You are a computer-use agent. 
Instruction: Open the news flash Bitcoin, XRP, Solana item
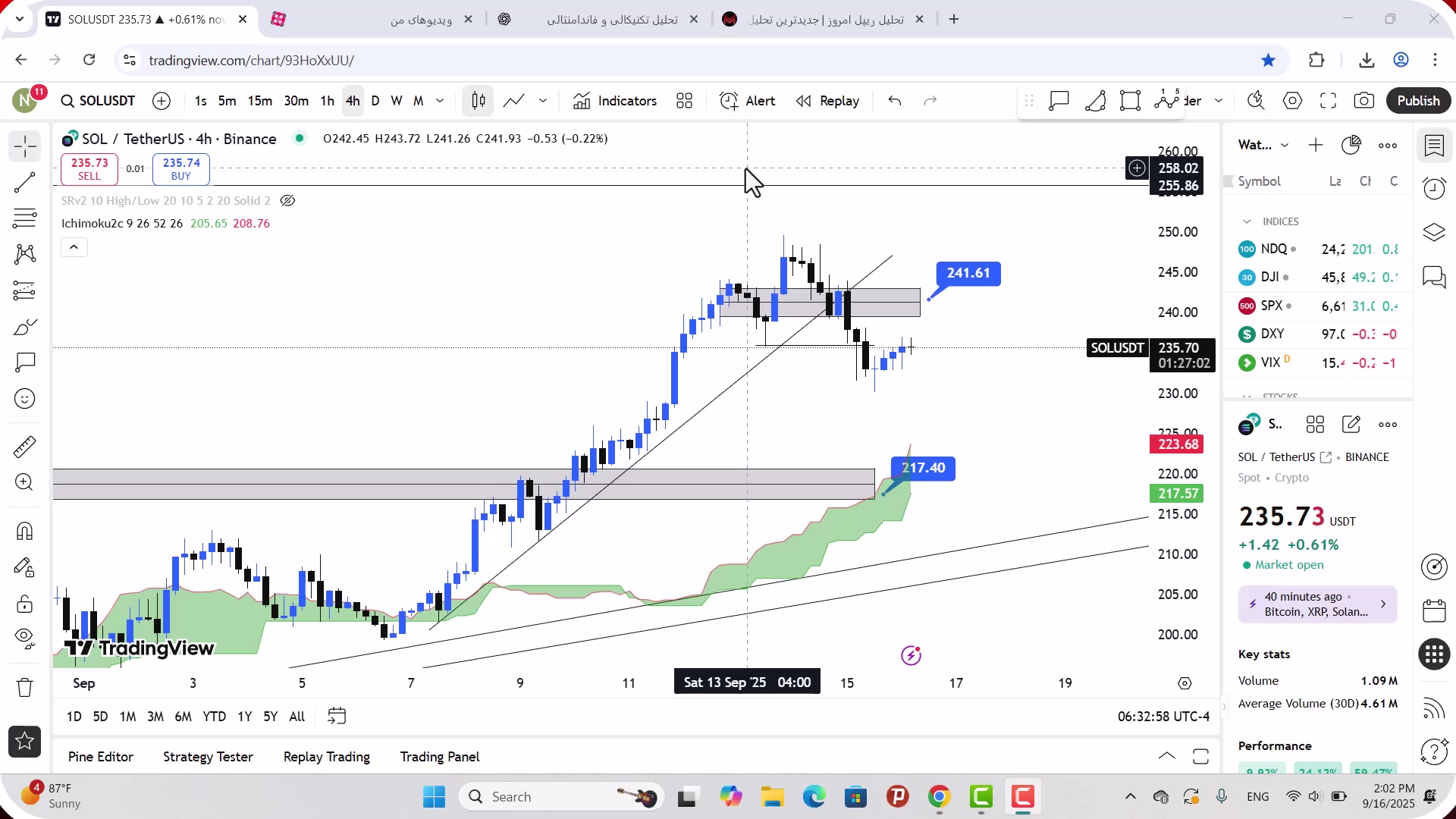click(1318, 604)
